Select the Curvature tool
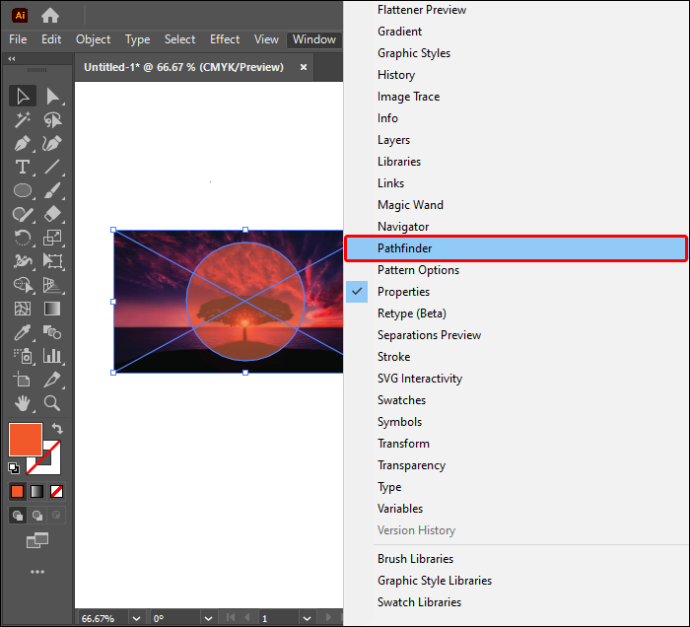 52,143
